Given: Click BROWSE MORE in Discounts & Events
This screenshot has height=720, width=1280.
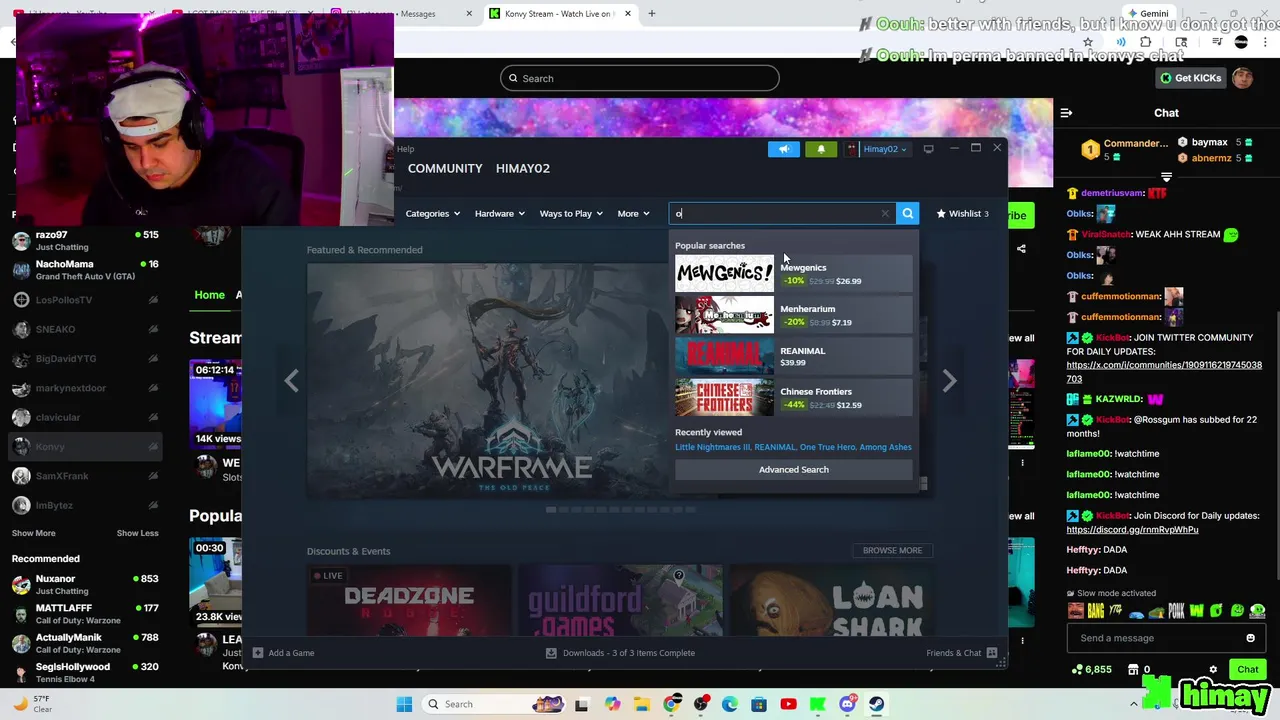Looking at the screenshot, I should (892, 550).
